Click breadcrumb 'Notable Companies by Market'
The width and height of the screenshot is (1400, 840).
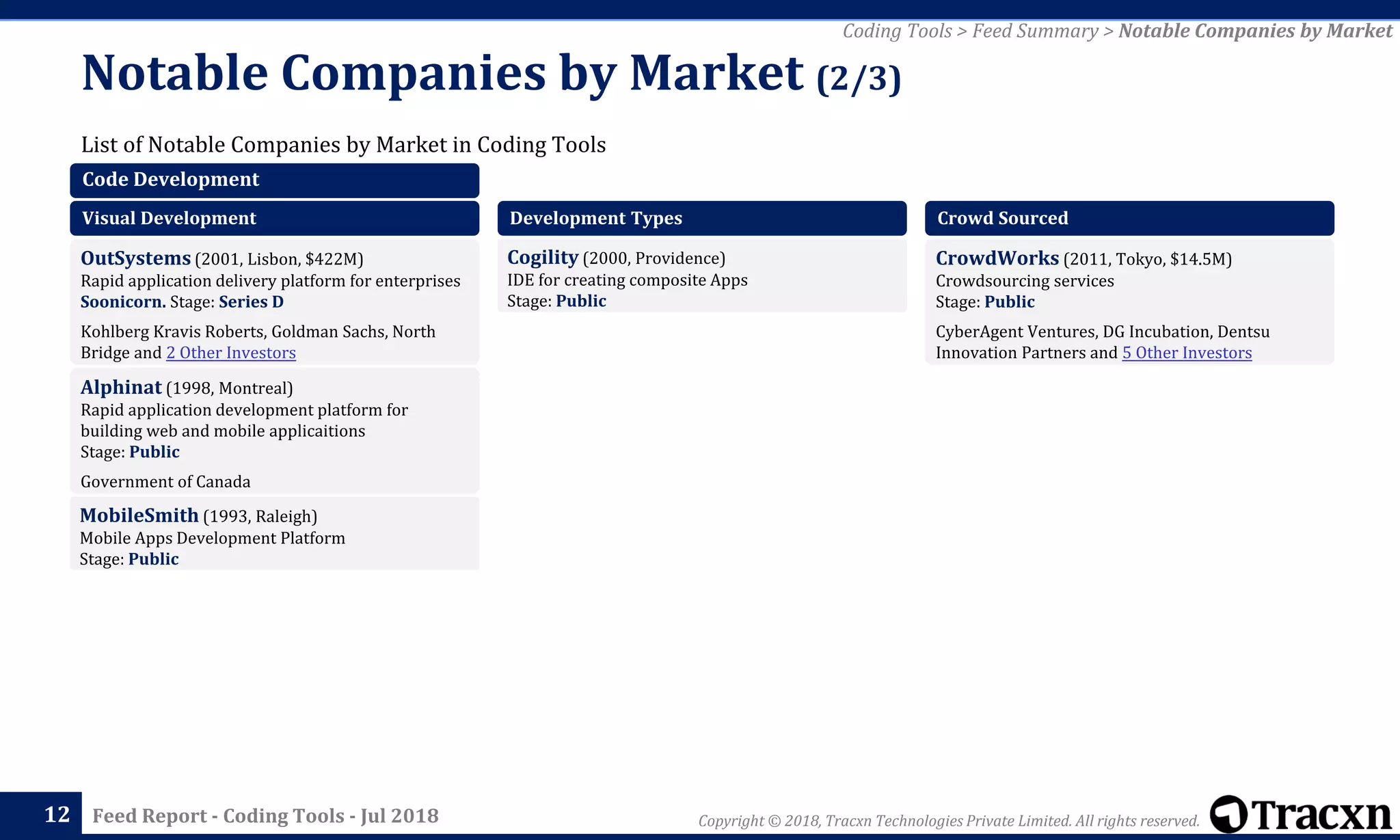(1255, 31)
